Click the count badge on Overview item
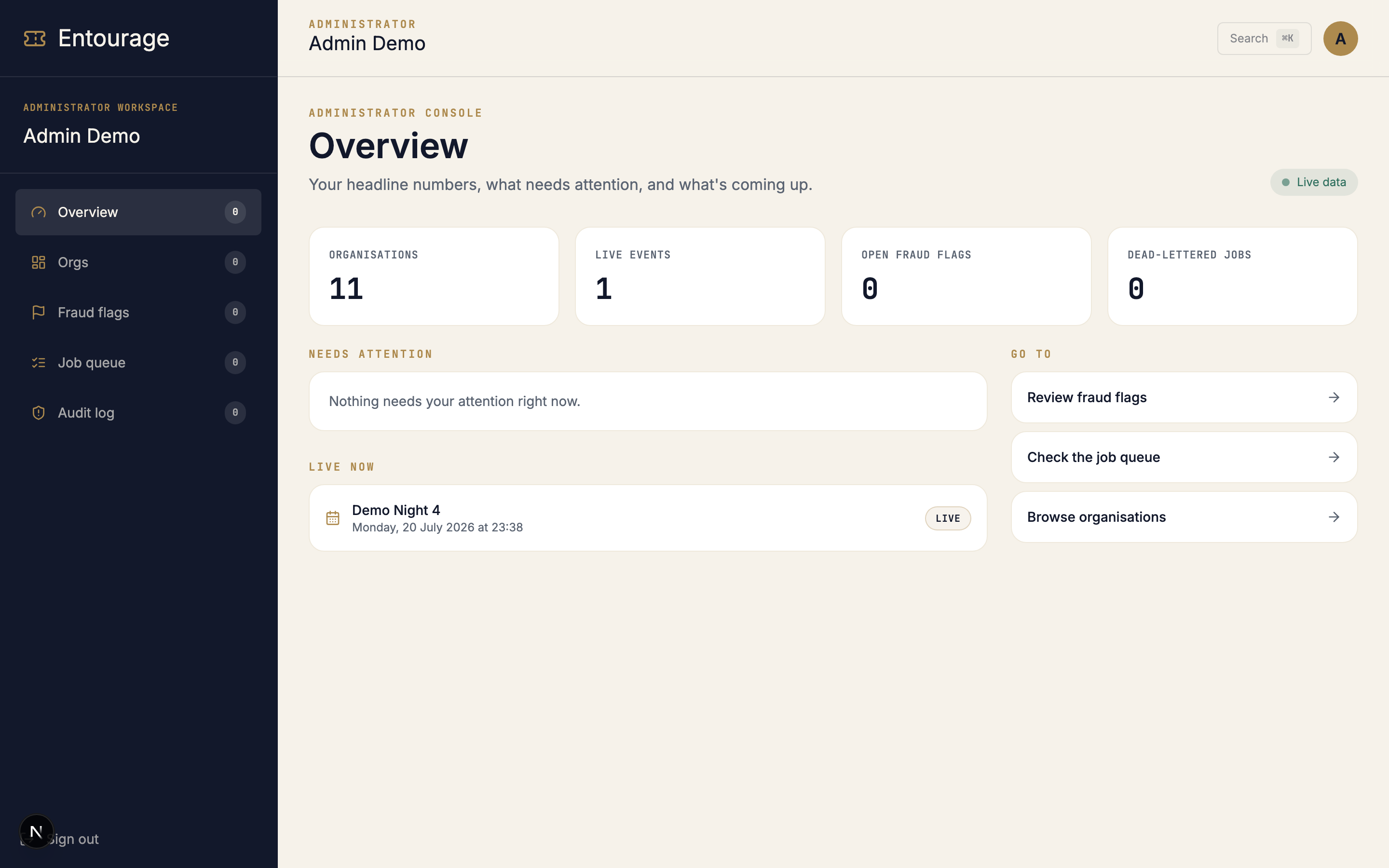The width and height of the screenshot is (1389, 868). pos(235,212)
